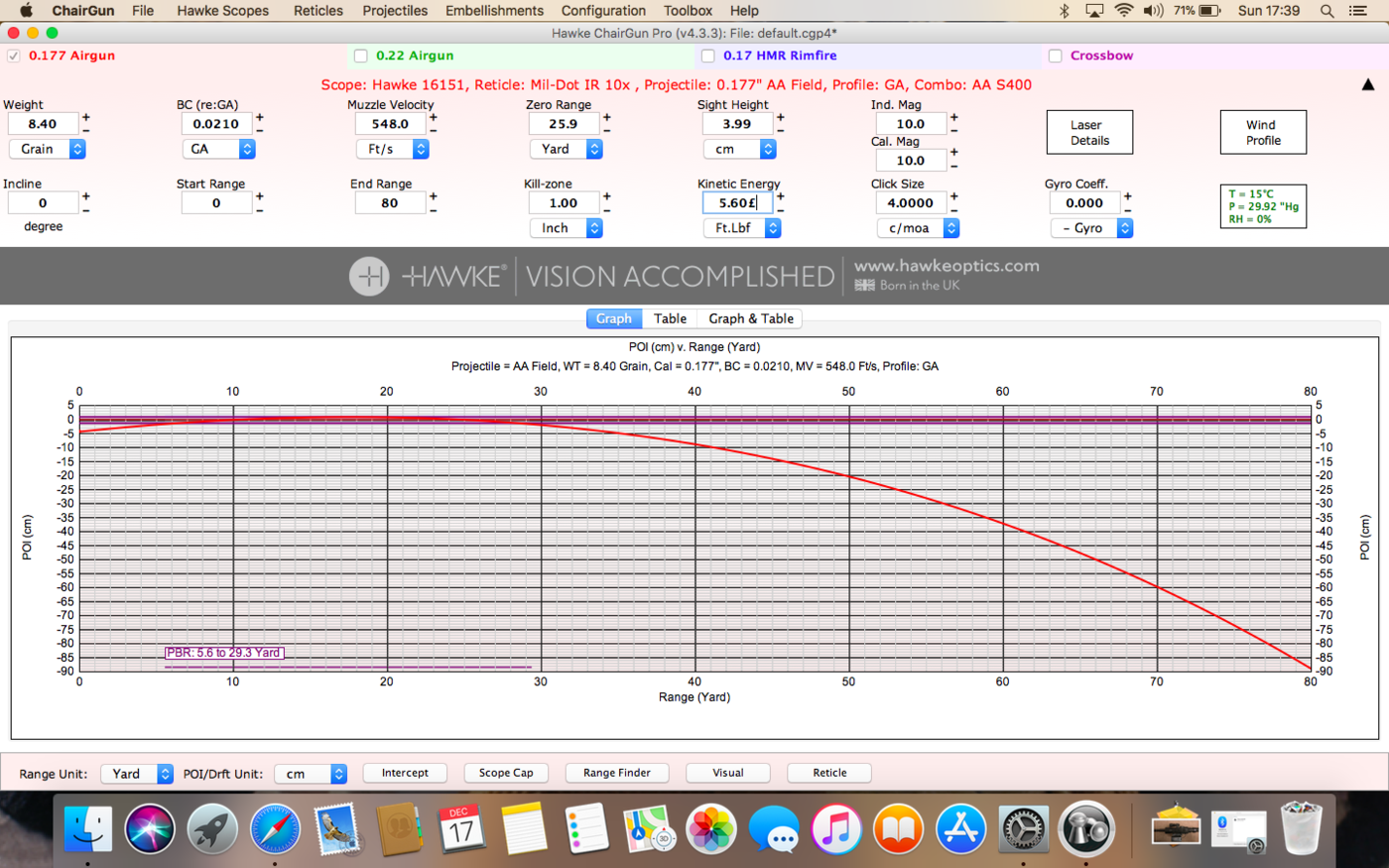Screen dimensions: 1389x868
Task: Open iBooks orange book icon
Action: [898, 829]
